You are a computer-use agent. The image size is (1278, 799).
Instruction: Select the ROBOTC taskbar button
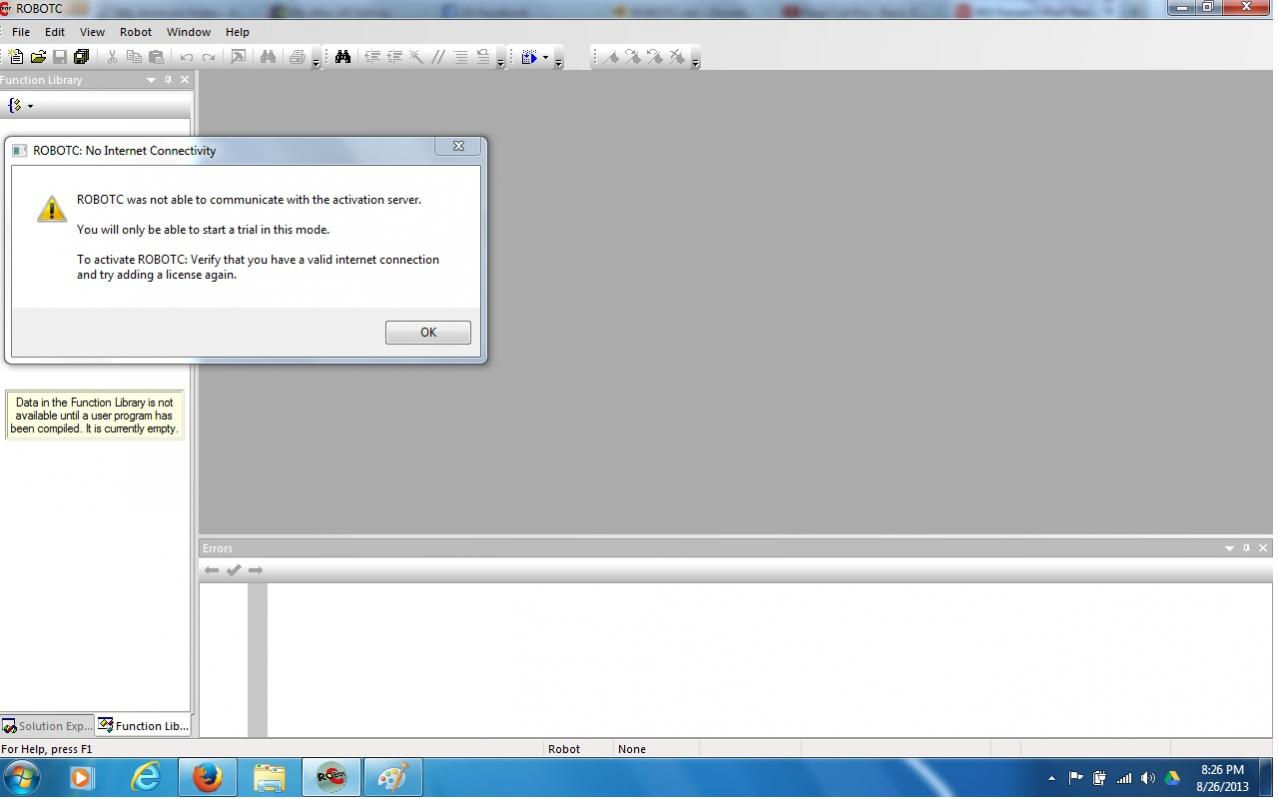coord(331,777)
